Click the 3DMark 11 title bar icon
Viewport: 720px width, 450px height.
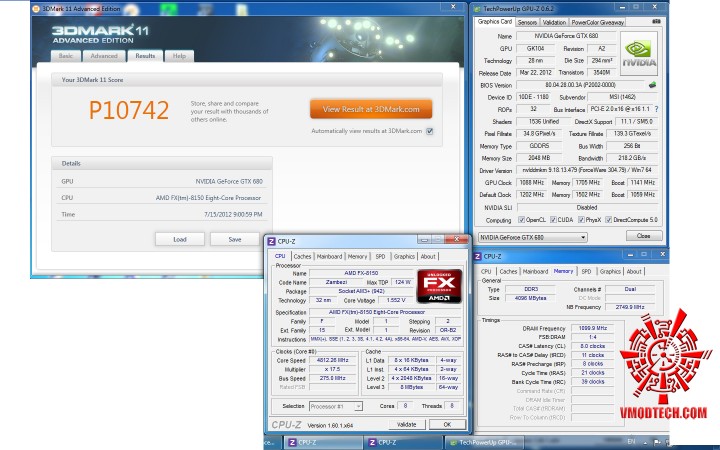(x=36, y=8)
